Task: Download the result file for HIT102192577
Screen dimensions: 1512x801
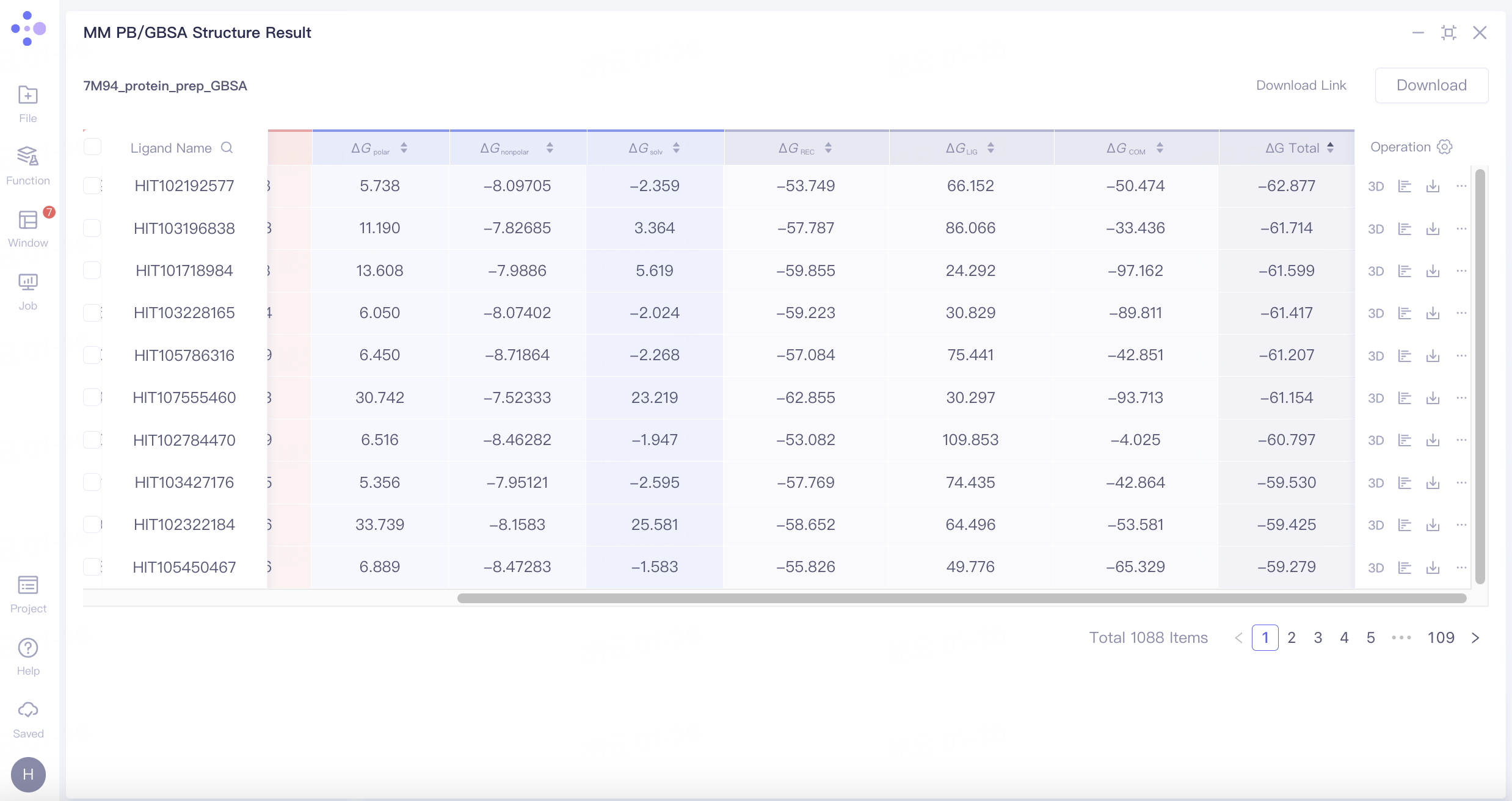Action: 1433,186
